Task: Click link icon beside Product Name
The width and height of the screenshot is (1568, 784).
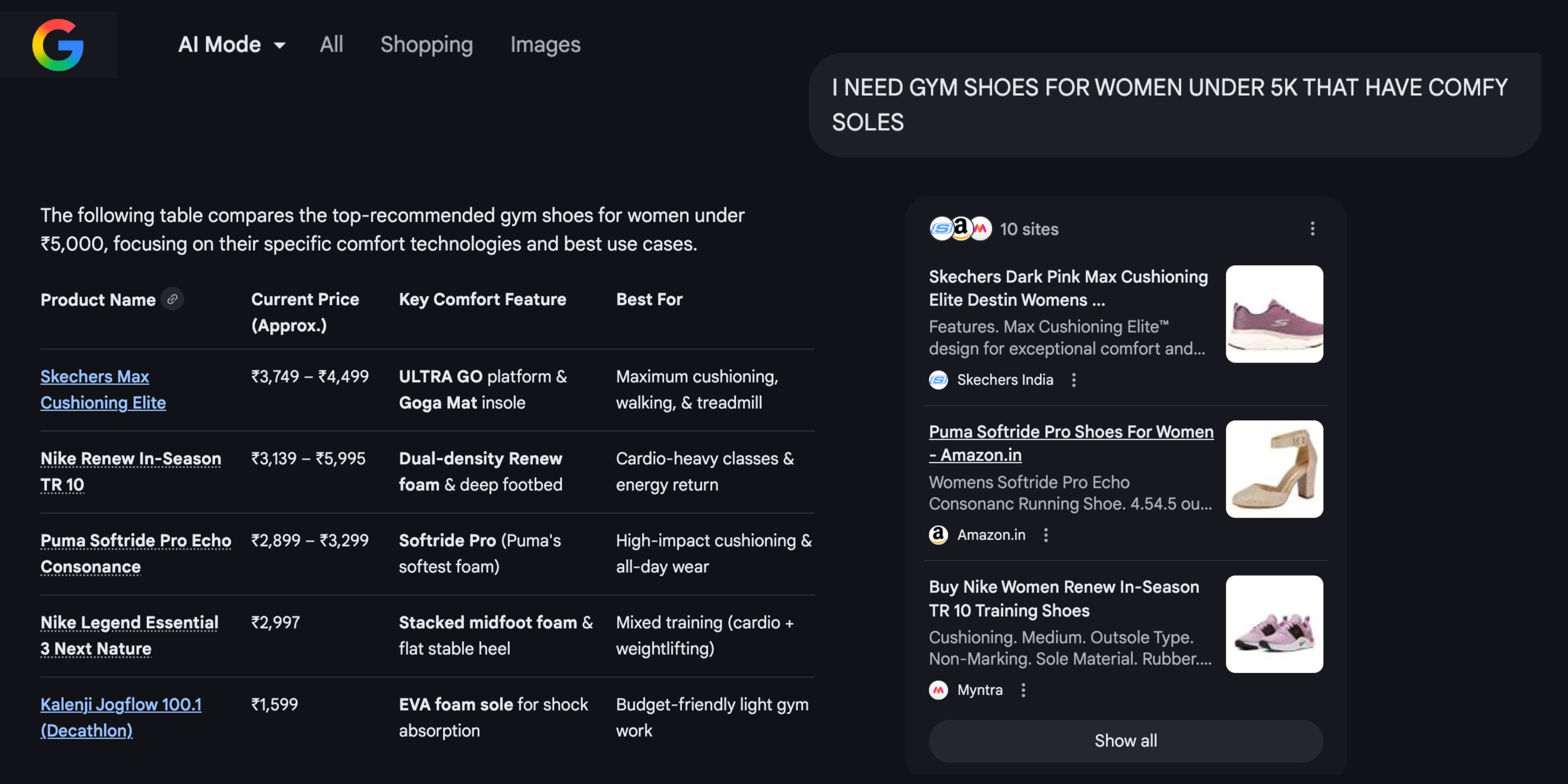Action: 172,299
